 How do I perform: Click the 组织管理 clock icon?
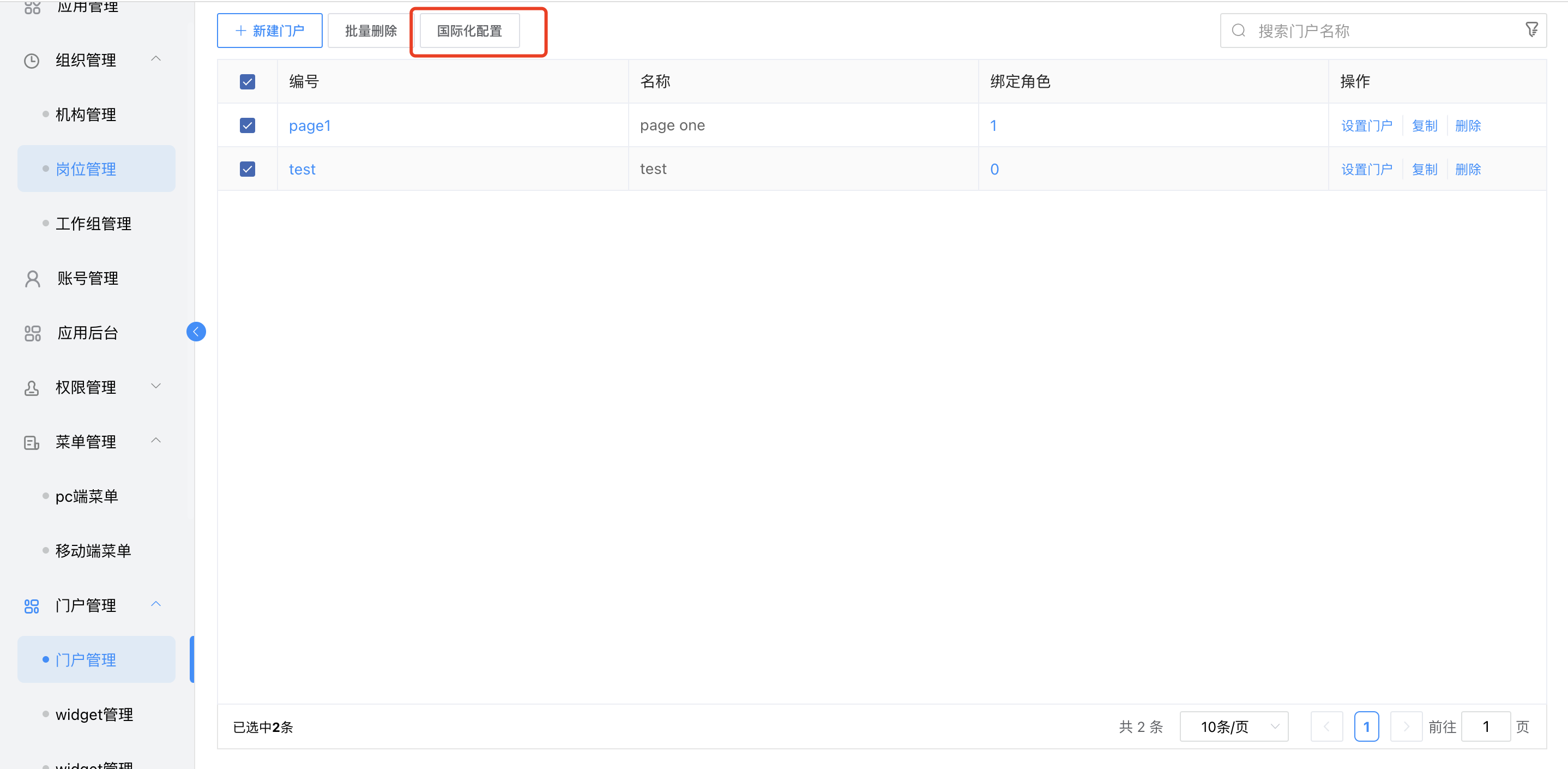32,61
